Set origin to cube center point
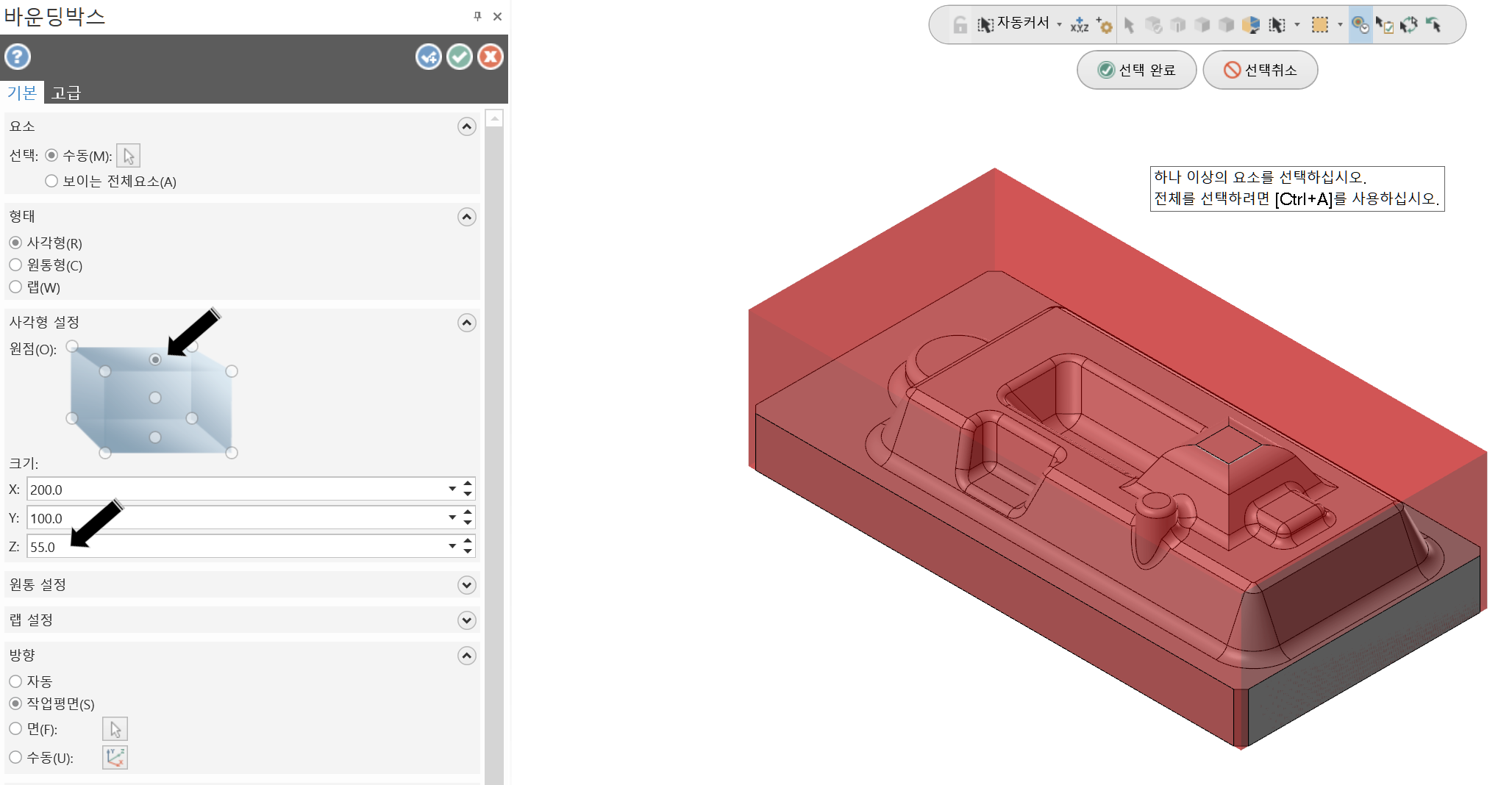The height and width of the screenshot is (785, 1512). [155, 398]
